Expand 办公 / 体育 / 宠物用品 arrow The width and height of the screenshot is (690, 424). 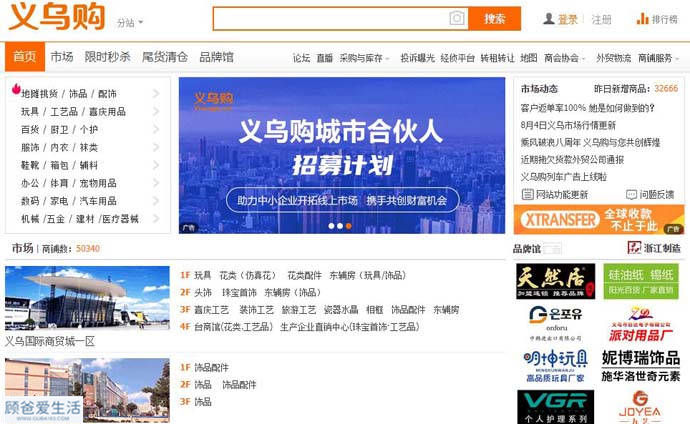click(156, 183)
